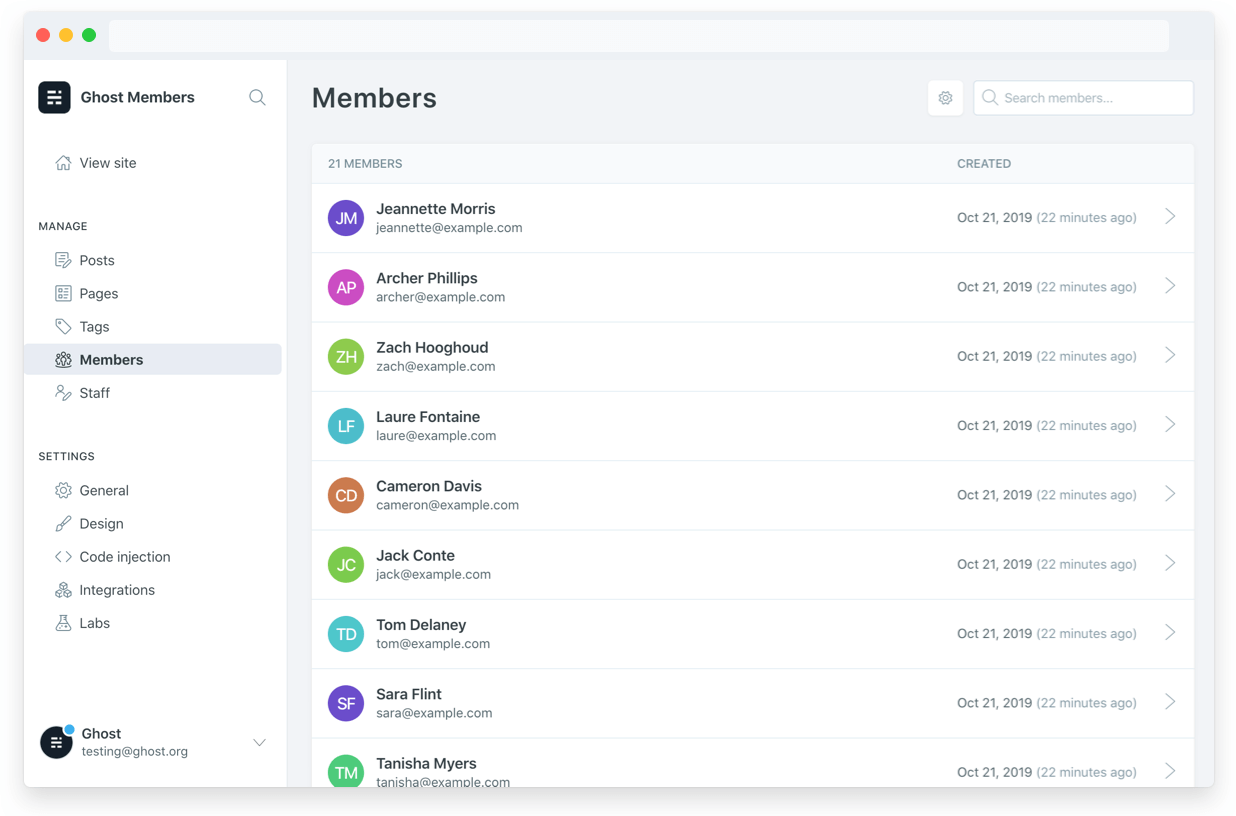Open Labs from the Settings section
The height and width of the screenshot is (816, 1236).
[x=95, y=622]
